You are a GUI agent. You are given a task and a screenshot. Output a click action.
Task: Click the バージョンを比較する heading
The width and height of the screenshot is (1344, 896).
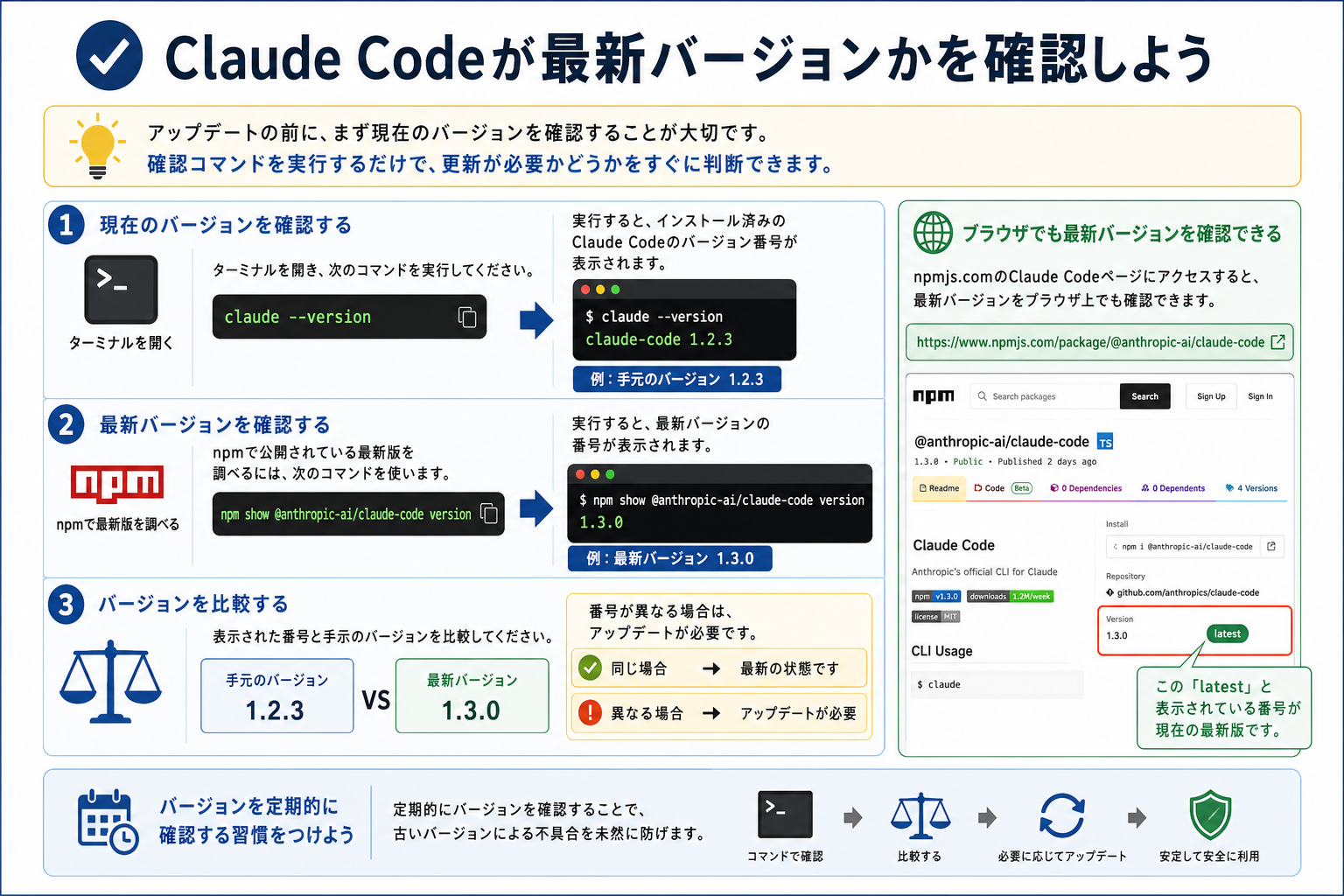point(192,604)
